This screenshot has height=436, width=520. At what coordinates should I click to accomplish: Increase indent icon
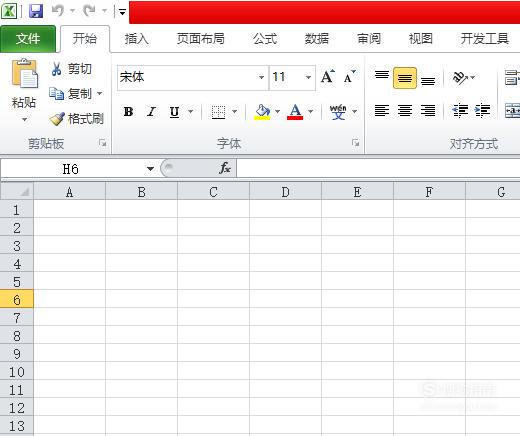(483, 110)
